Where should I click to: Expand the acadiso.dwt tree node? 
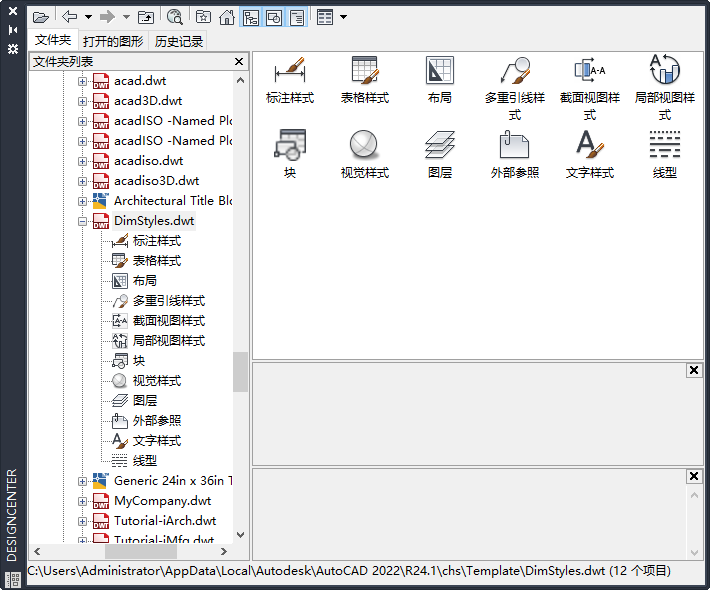pos(82,161)
